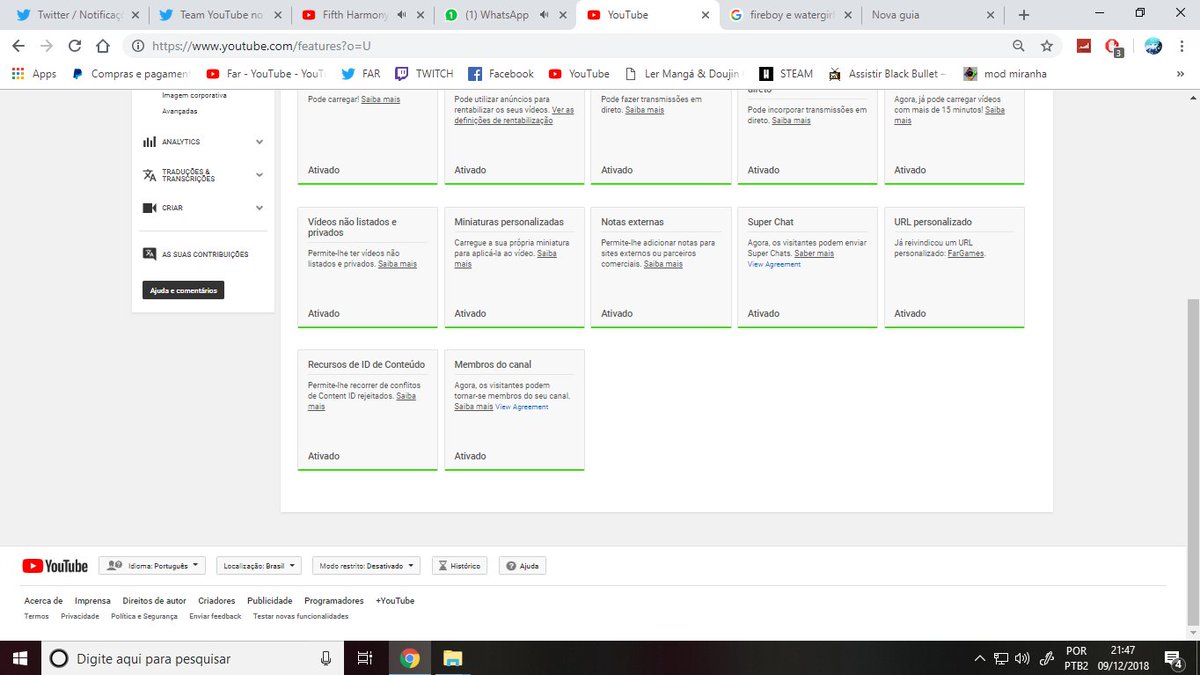Click Ver as definições de rentabilização link
Screen dimensions: 1200x675
[x=514, y=115]
